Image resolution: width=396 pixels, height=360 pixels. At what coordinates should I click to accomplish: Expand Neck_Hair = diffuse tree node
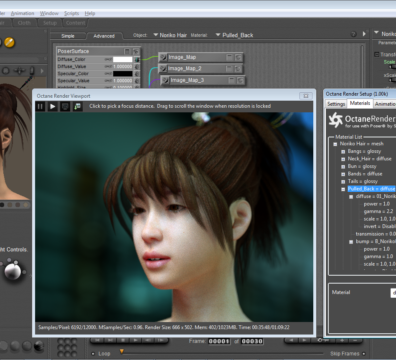point(343,159)
